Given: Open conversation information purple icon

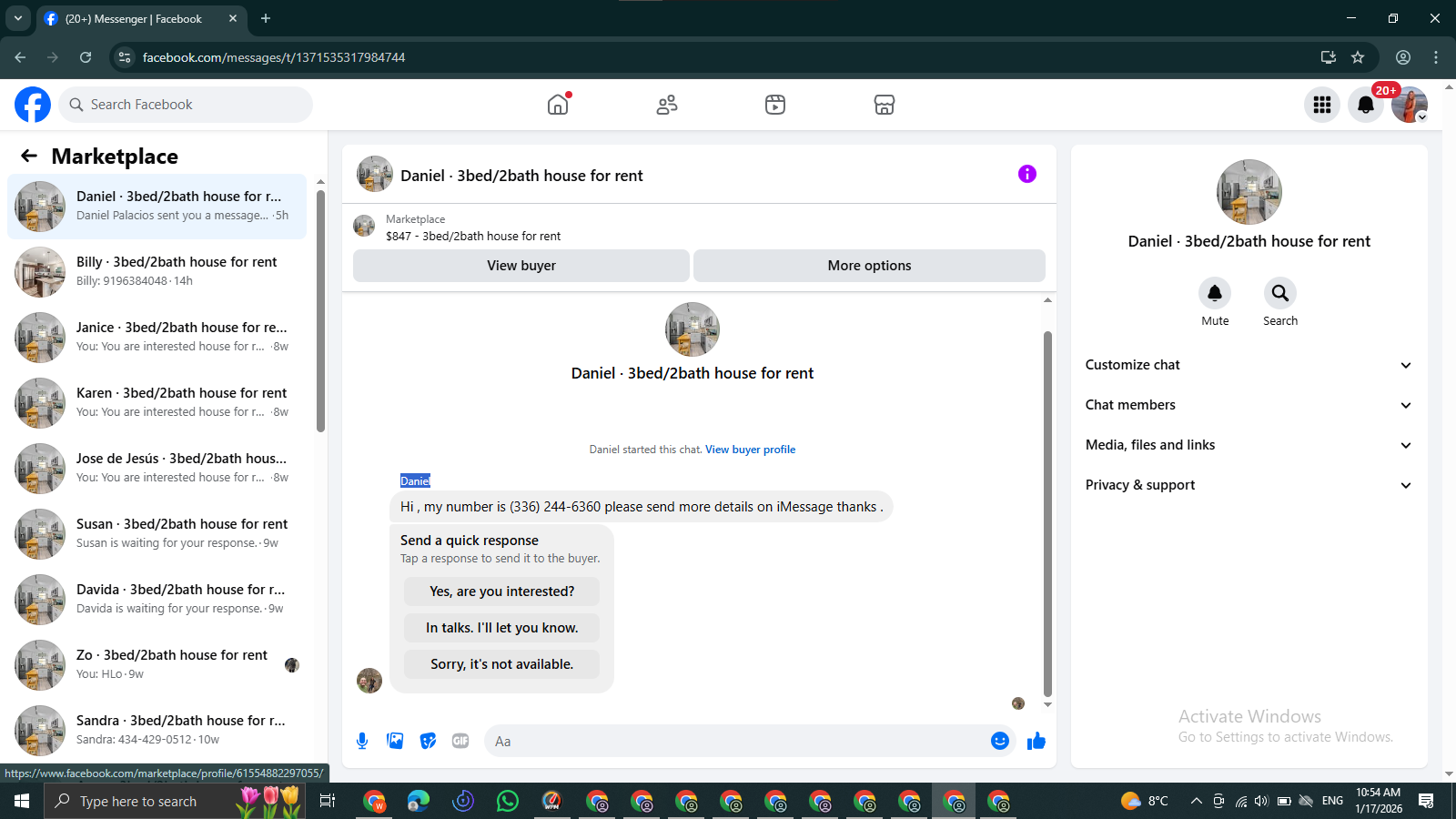Looking at the screenshot, I should 1027,174.
